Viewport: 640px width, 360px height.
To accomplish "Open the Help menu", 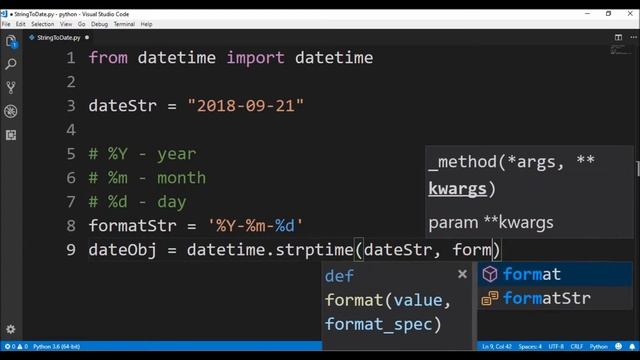I will 146,24.
